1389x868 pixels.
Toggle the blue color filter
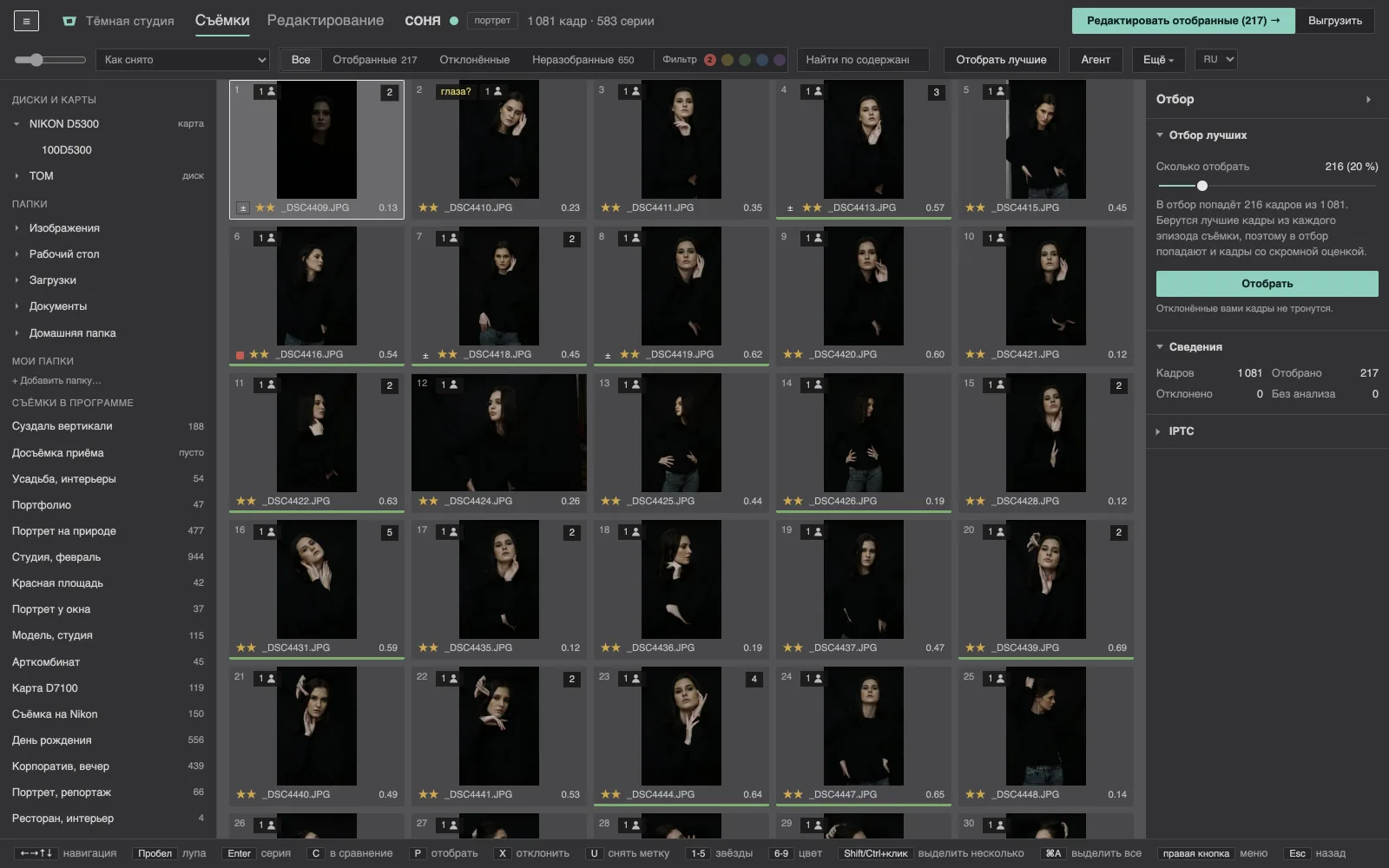pyautogui.click(x=762, y=60)
